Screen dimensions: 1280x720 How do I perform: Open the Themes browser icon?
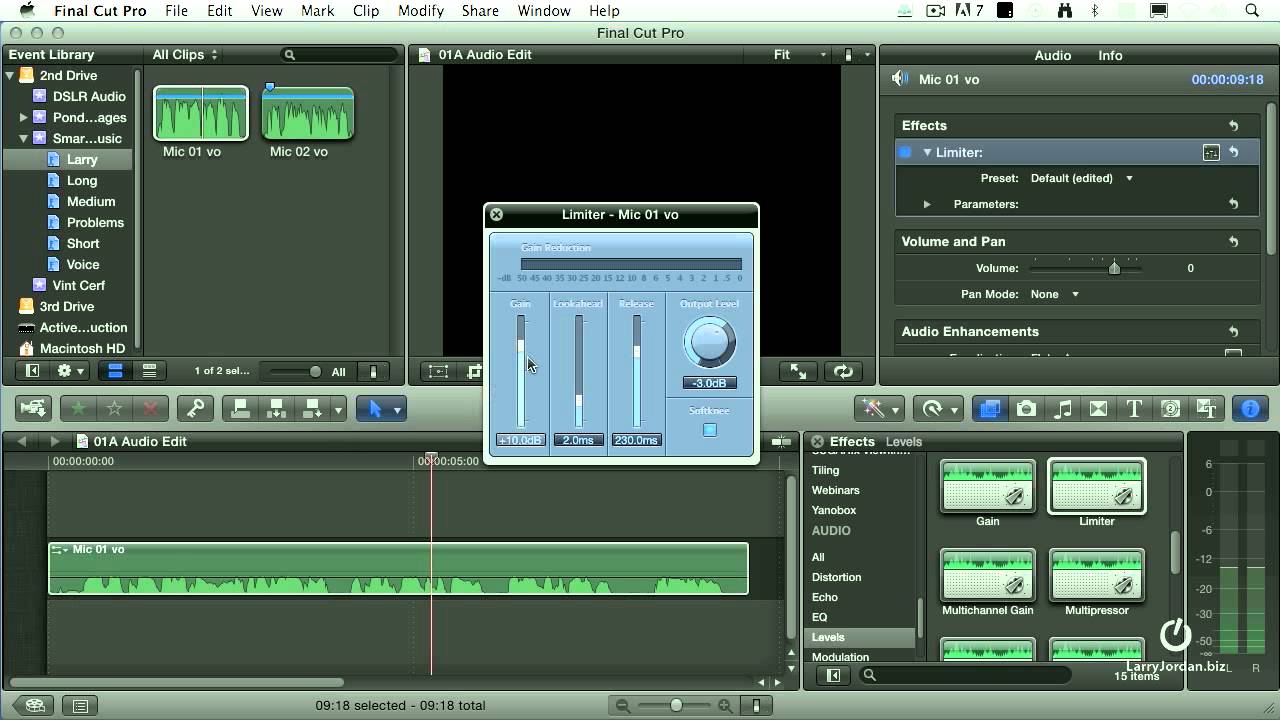1206,408
